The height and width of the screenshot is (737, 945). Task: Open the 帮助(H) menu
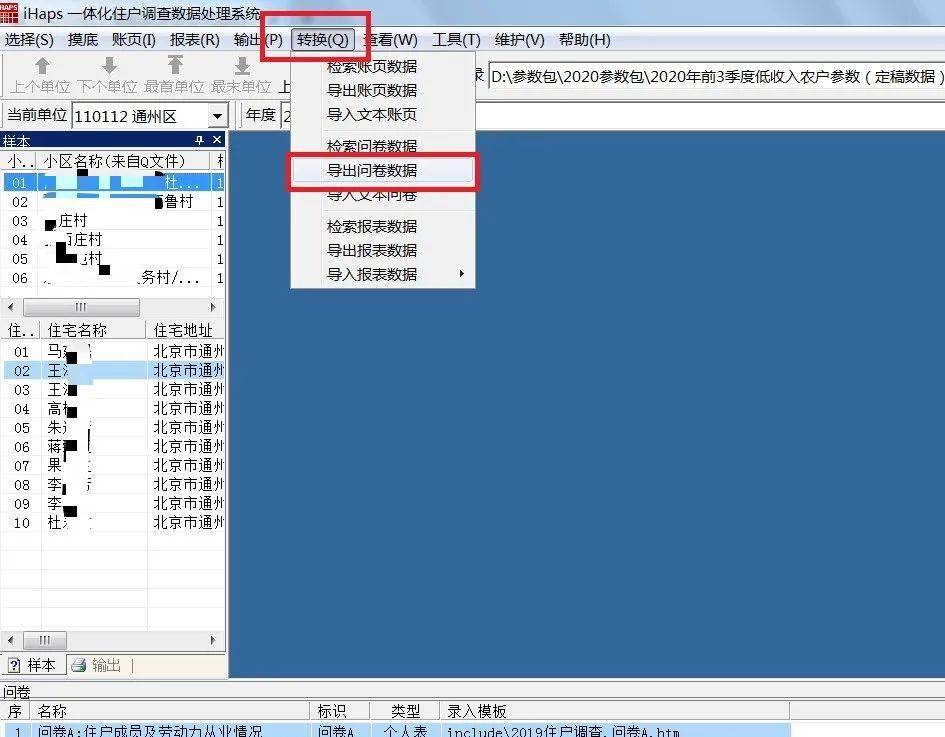click(x=585, y=40)
